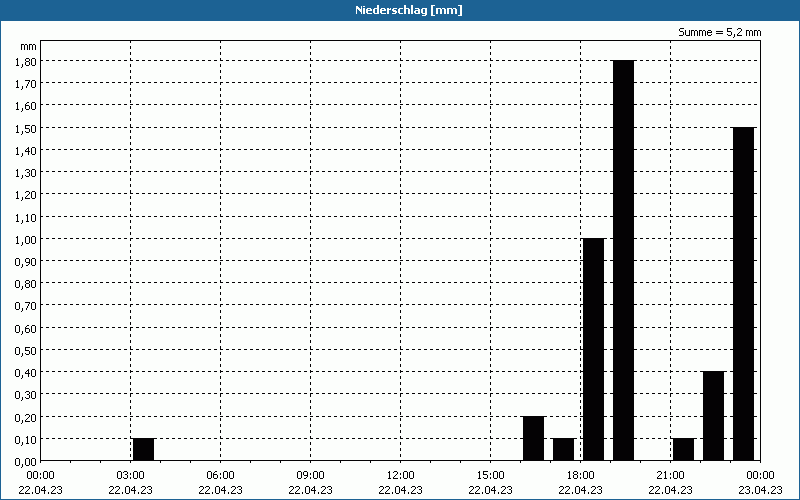This screenshot has height=500, width=800.
Task: Click the 'mm' unit label above the y-axis
Action: [29, 46]
